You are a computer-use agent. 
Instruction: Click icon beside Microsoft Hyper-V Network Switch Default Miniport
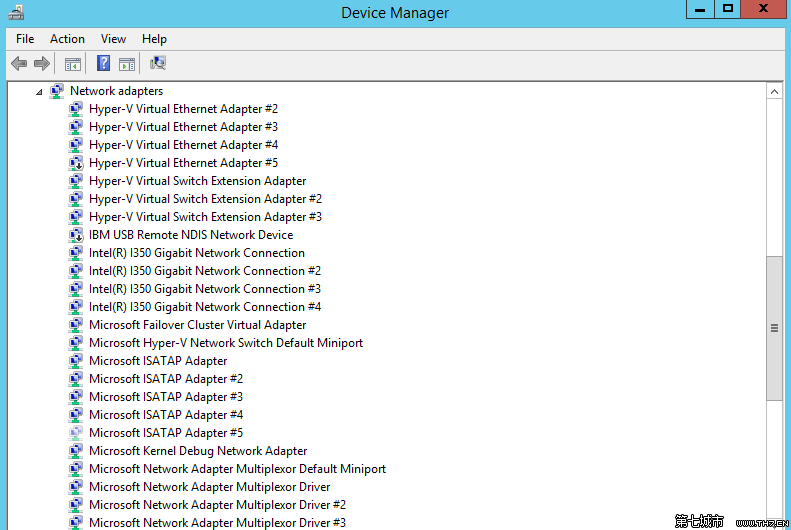(x=76, y=343)
